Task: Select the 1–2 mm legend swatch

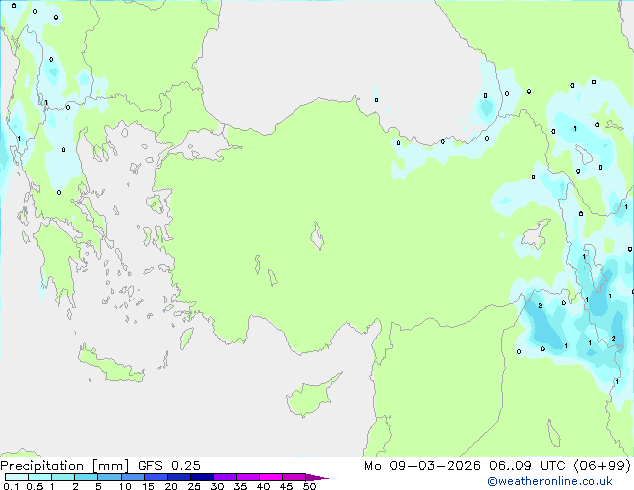Action: [x=63, y=477]
